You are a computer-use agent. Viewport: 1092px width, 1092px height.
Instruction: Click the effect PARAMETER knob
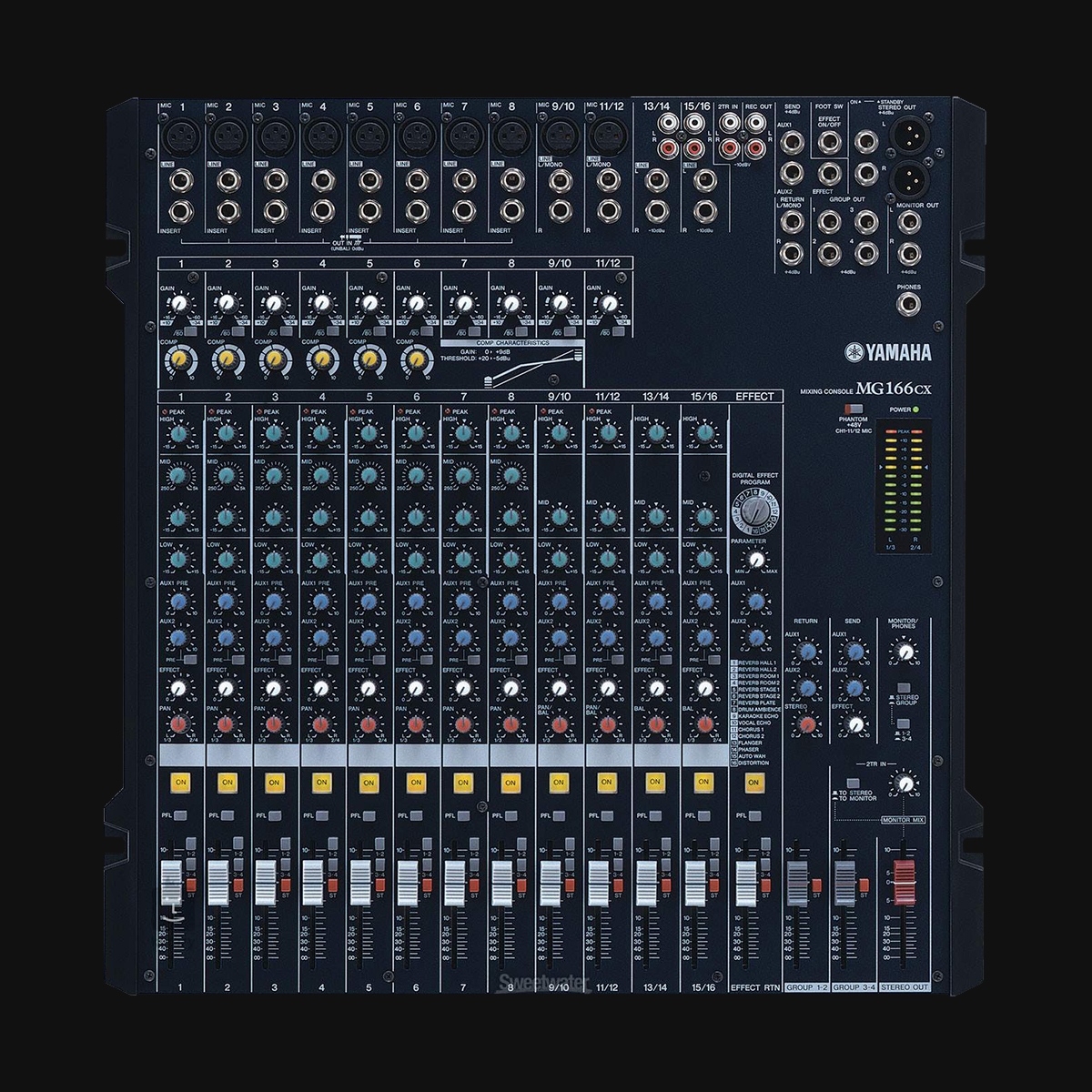[x=754, y=559]
